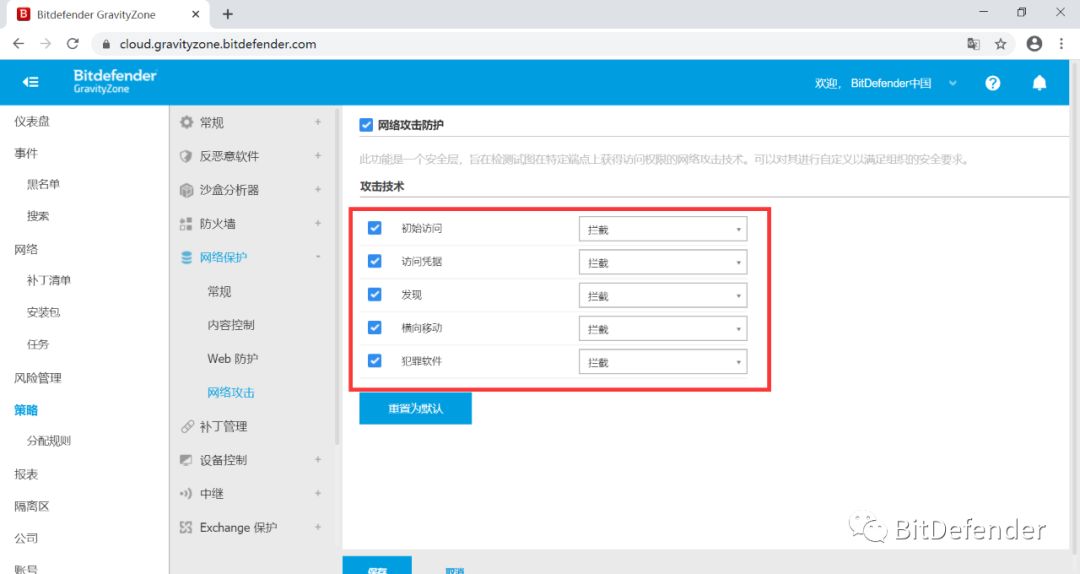Select Web 防护 under 网络保护
1080x574 pixels.
coord(233,358)
